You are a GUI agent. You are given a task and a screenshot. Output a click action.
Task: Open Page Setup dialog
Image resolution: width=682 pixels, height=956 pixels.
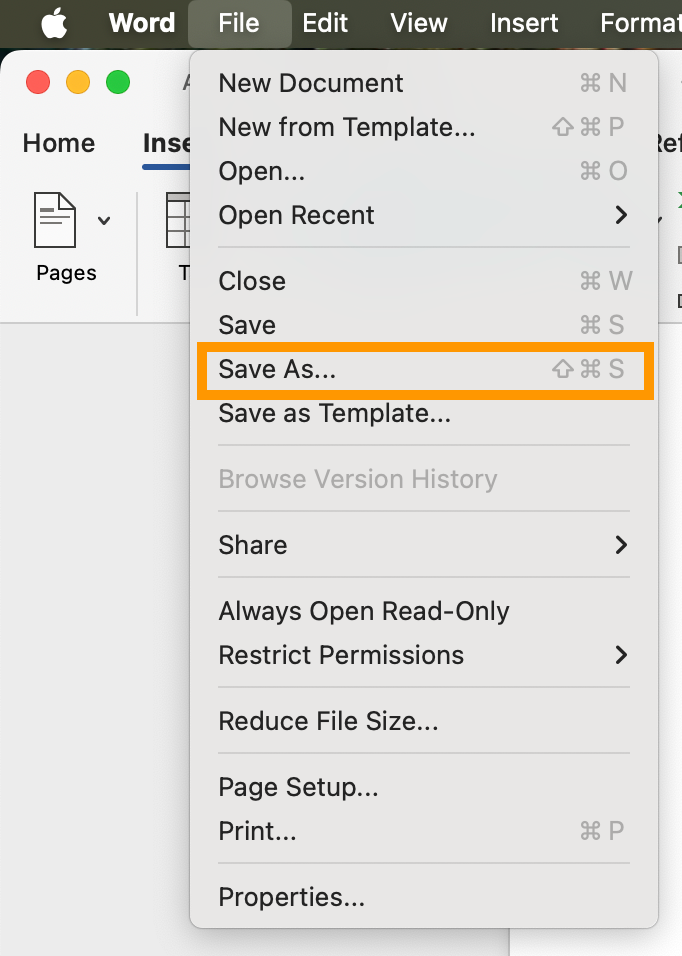[298, 787]
